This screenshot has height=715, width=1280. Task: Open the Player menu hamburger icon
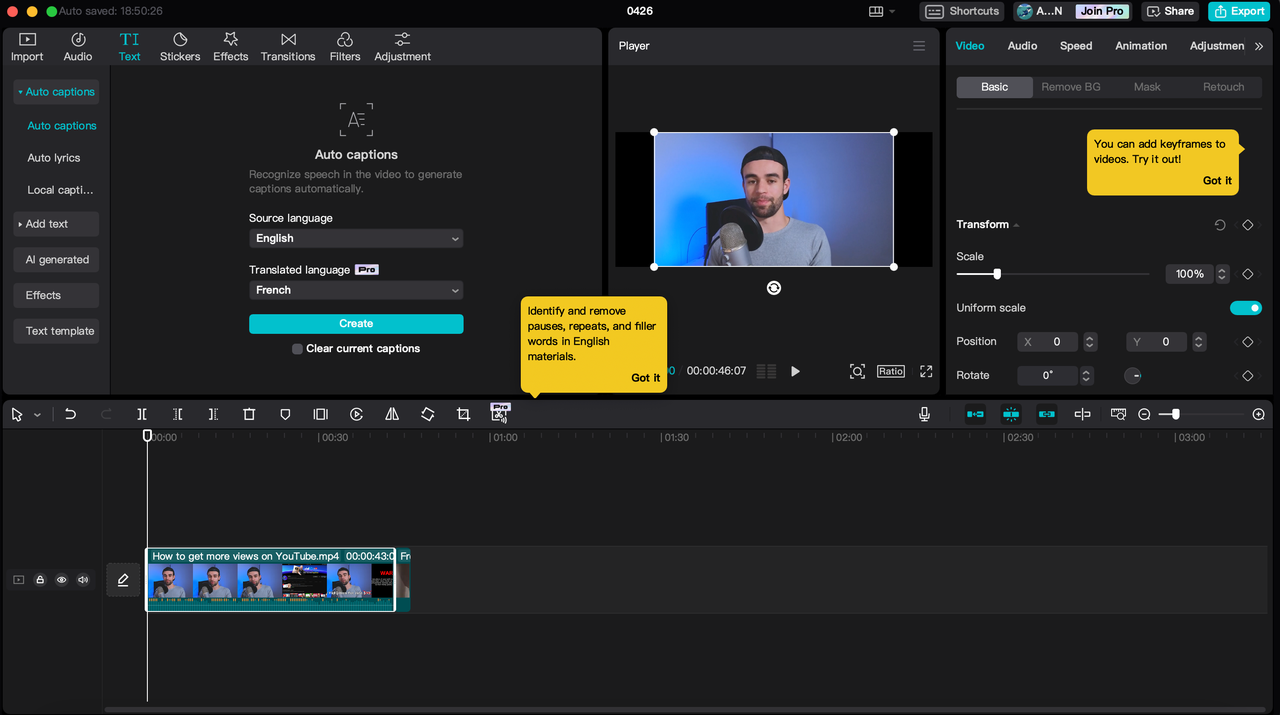pyautogui.click(x=919, y=46)
